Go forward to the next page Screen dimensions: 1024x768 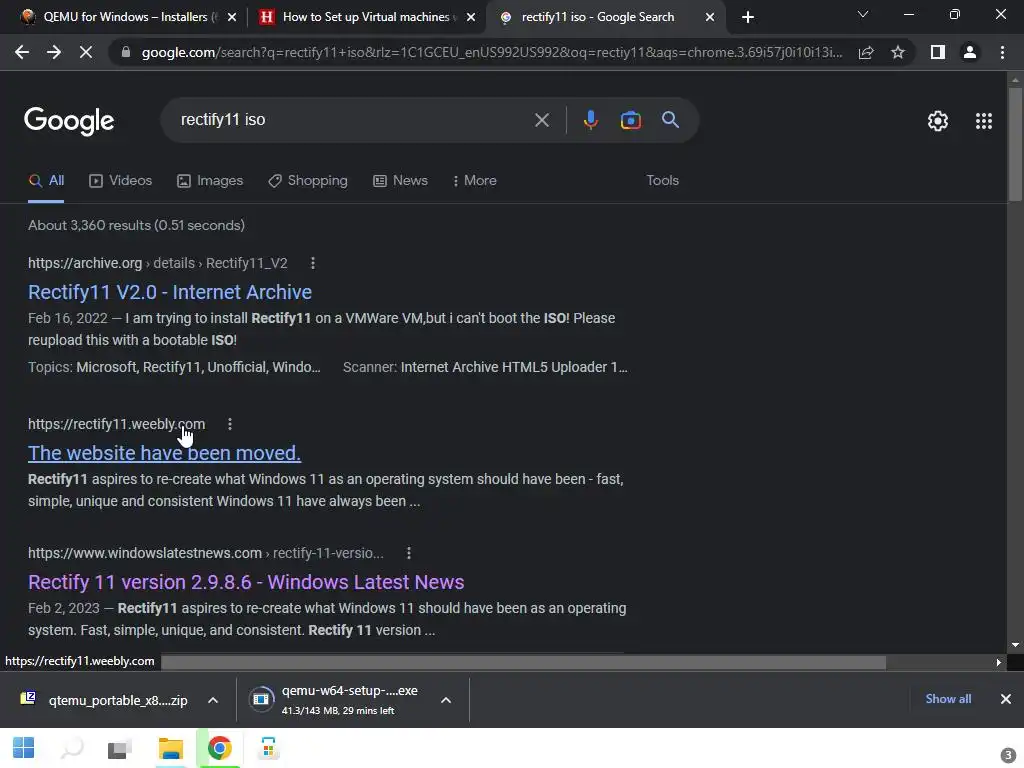pos(54,52)
